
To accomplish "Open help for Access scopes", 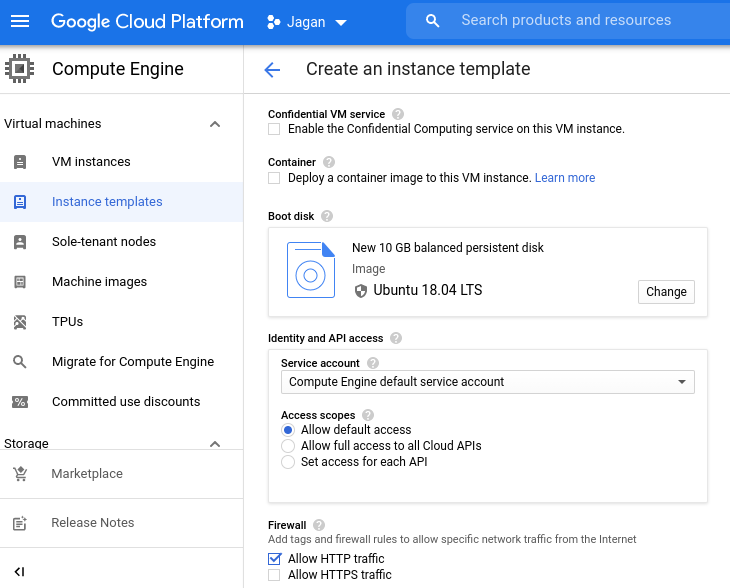I will (368, 415).
